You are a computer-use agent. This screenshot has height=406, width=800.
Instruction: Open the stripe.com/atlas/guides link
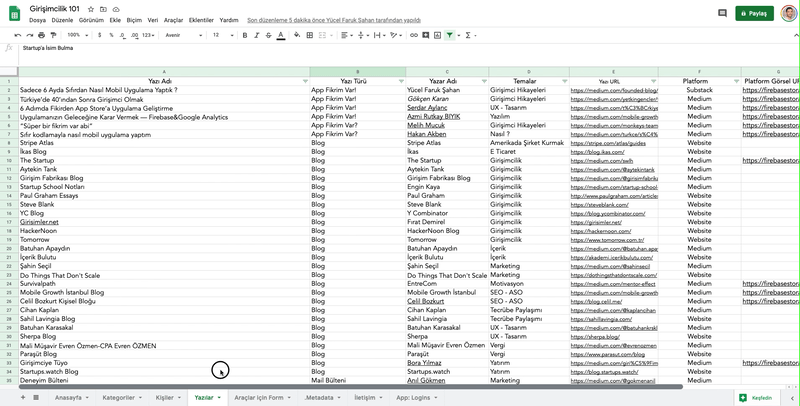point(608,143)
